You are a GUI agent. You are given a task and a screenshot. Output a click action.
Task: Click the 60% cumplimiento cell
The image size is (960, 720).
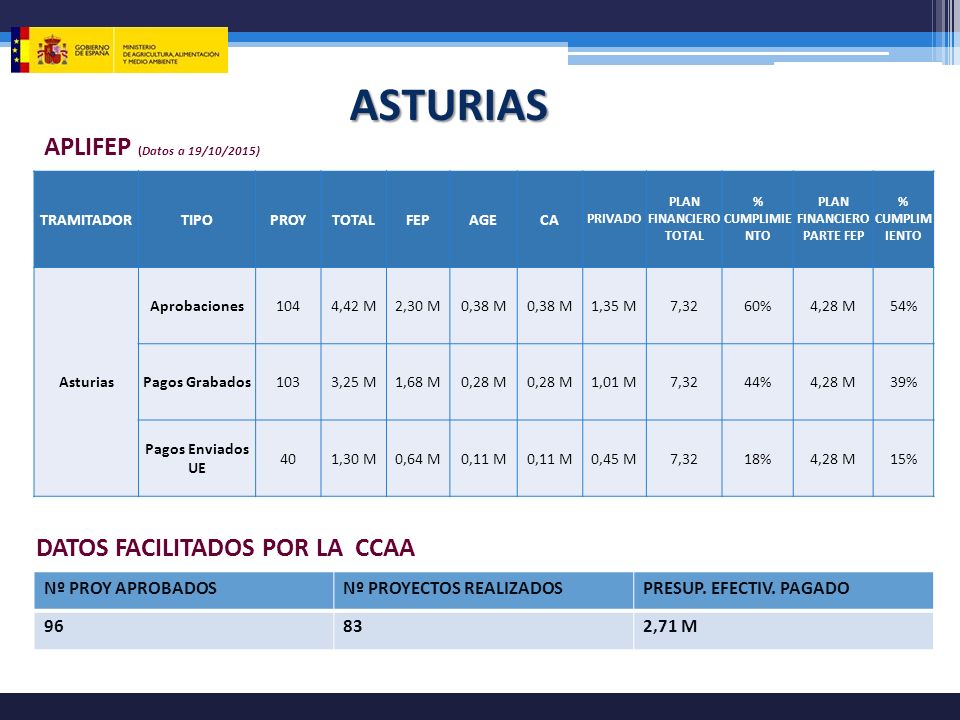pyautogui.click(x=757, y=306)
